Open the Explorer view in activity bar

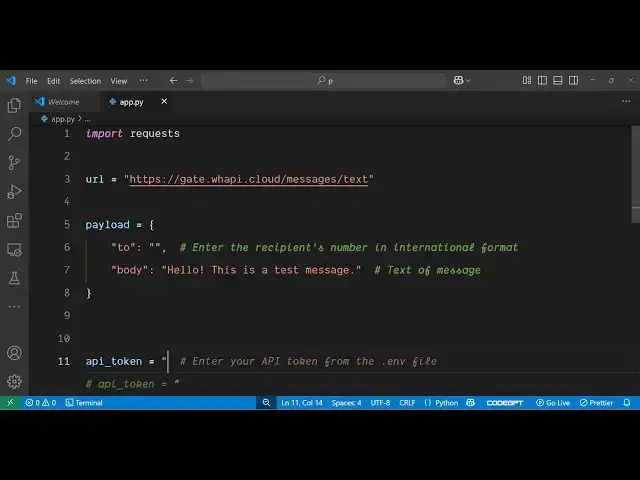click(x=14, y=105)
